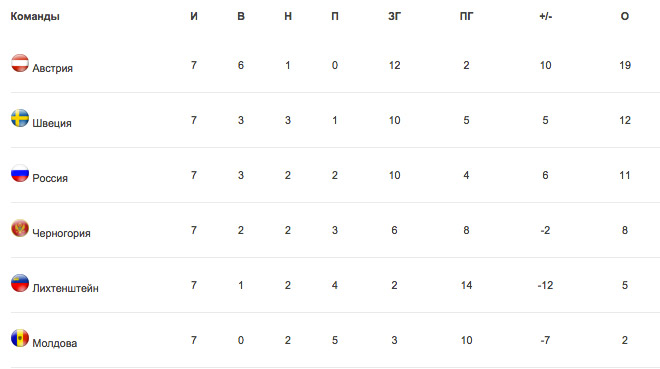
Task: Sort by the О points column header
Action: tap(625, 16)
